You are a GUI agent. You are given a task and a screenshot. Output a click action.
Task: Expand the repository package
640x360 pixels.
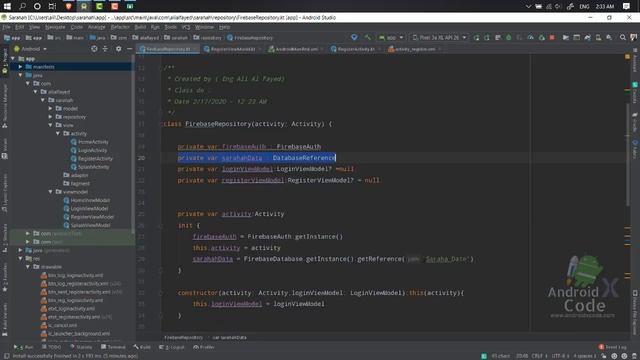point(50,117)
